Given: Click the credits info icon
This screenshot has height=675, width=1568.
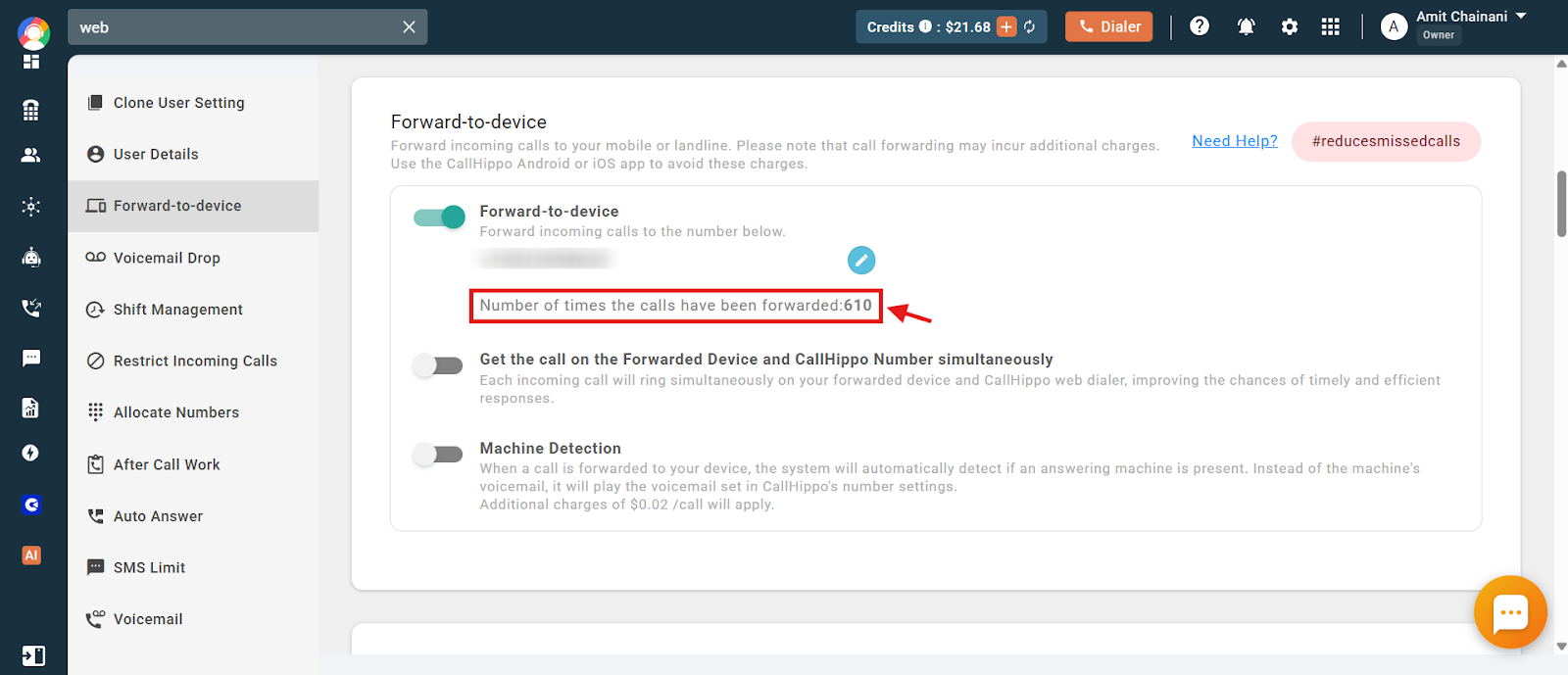Looking at the screenshot, I should pos(925,26).
